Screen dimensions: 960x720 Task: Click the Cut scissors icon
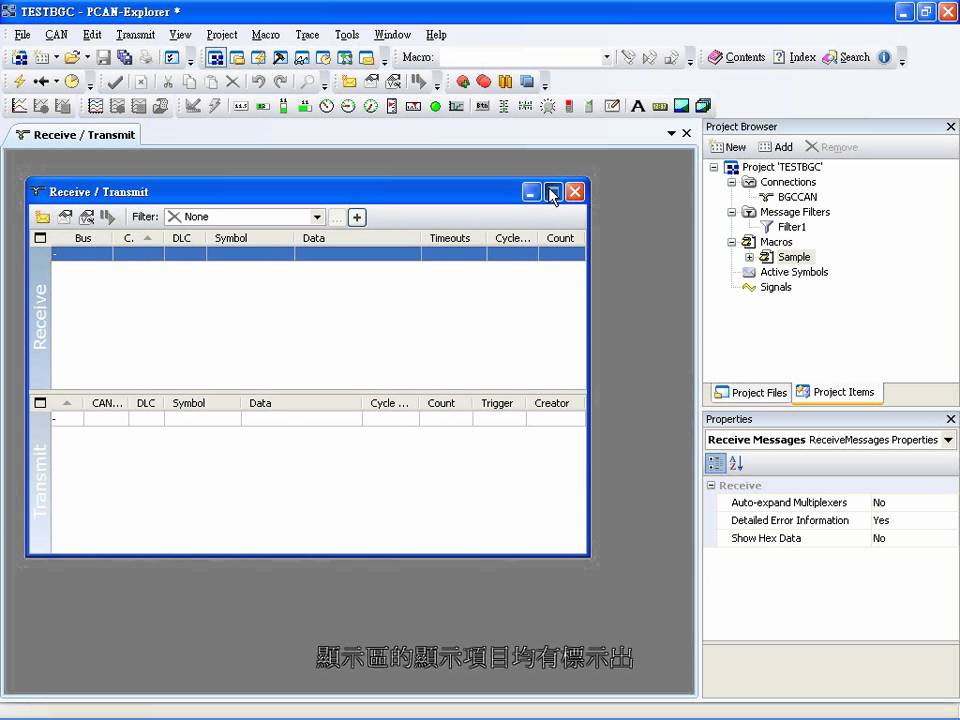167,81
